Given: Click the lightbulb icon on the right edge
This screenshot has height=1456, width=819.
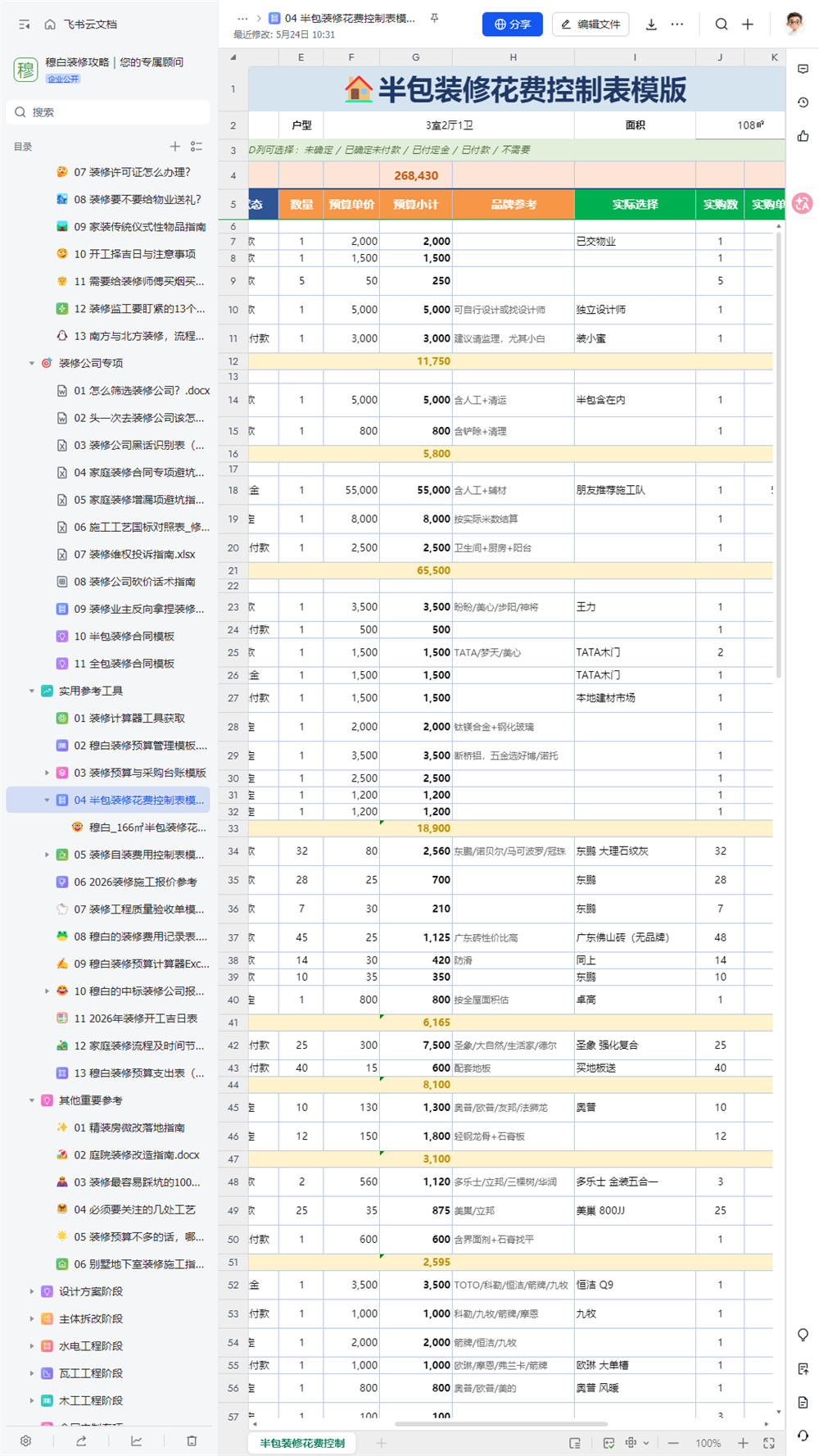Looking at the screenshot, I should pyautogui.click(x=803, y=1335).
